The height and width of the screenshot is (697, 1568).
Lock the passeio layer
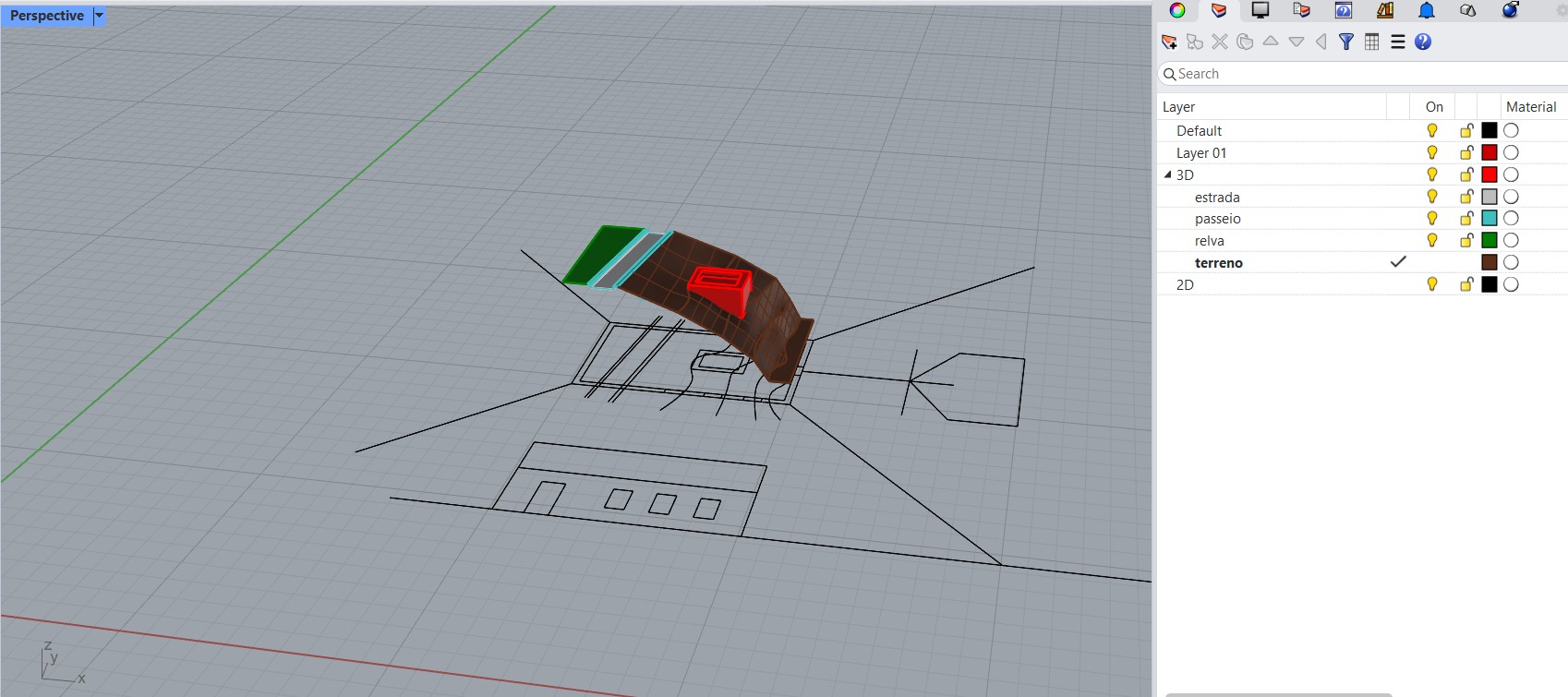tap(1466, 218)
